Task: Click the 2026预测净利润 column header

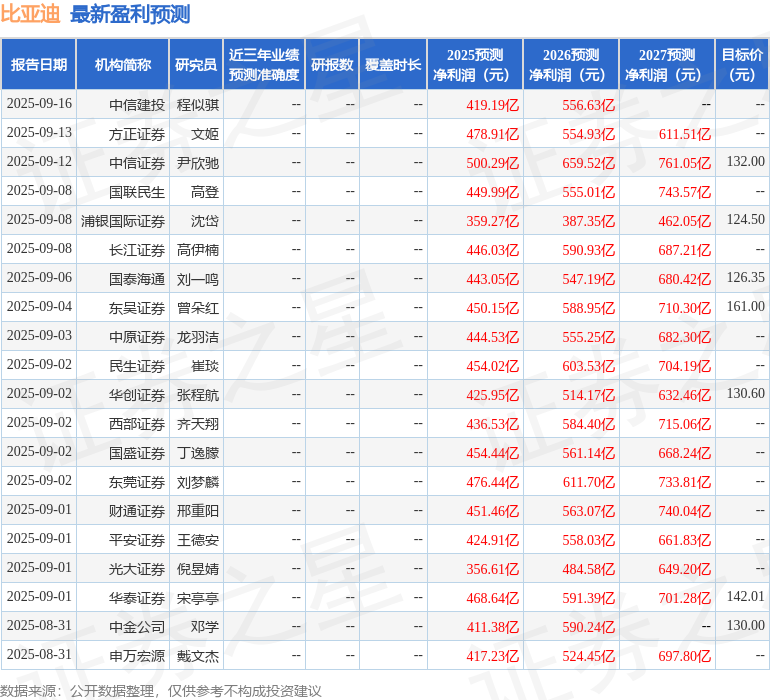Action: 571,64
